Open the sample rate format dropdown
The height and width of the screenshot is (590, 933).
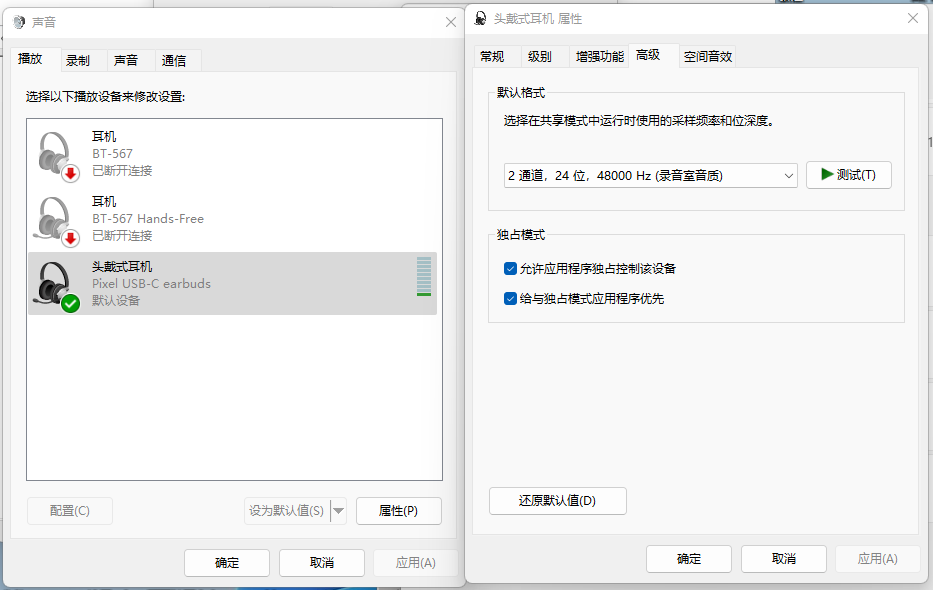pyautogui.click(x=650, y=175)
